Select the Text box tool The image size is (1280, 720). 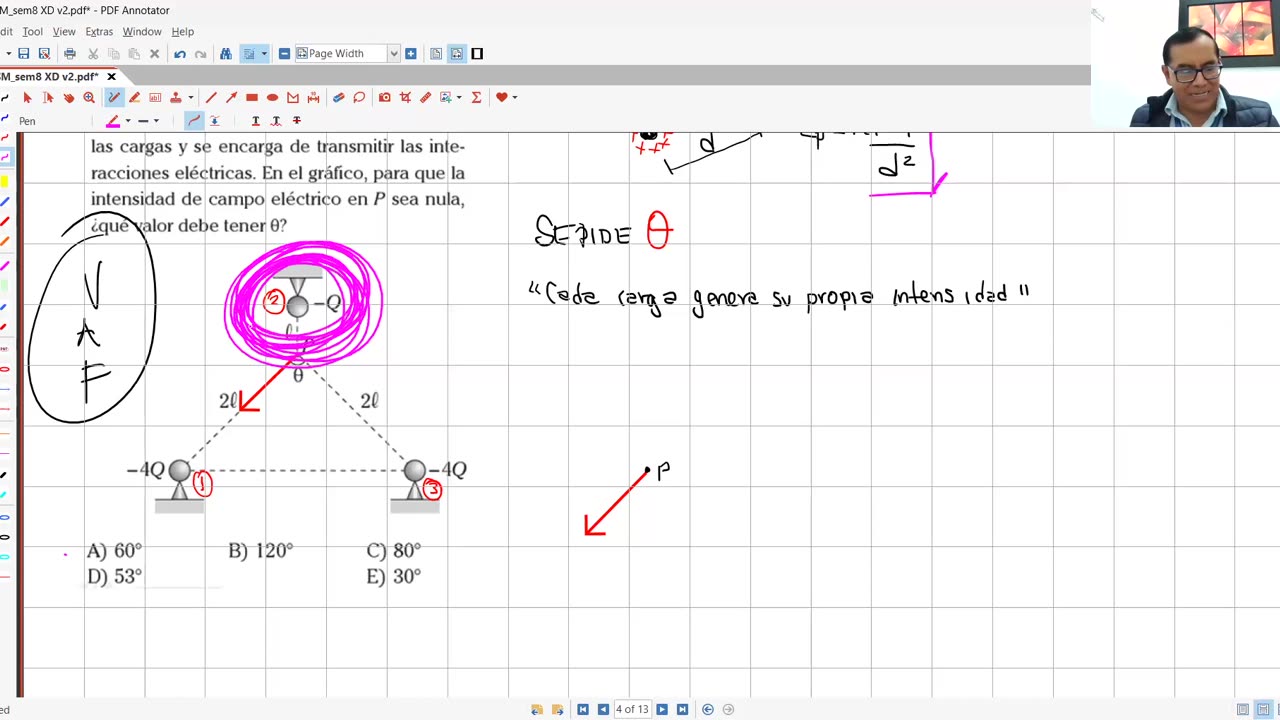point(155,97)
